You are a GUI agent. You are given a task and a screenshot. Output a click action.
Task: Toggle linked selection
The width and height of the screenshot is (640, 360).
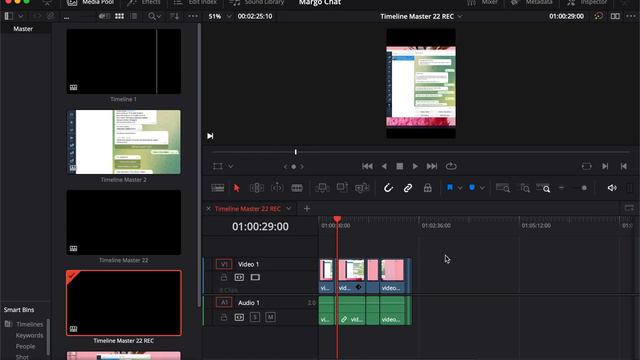408,188
